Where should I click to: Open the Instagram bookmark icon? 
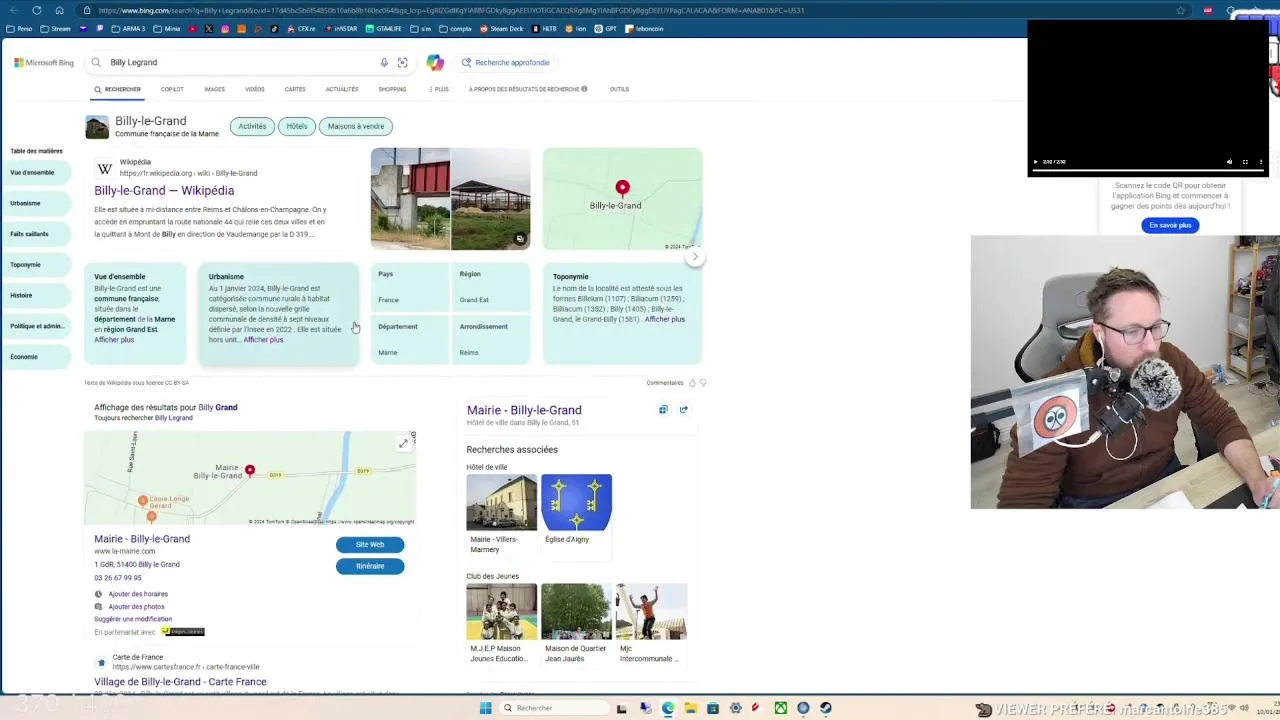(225, 29)
